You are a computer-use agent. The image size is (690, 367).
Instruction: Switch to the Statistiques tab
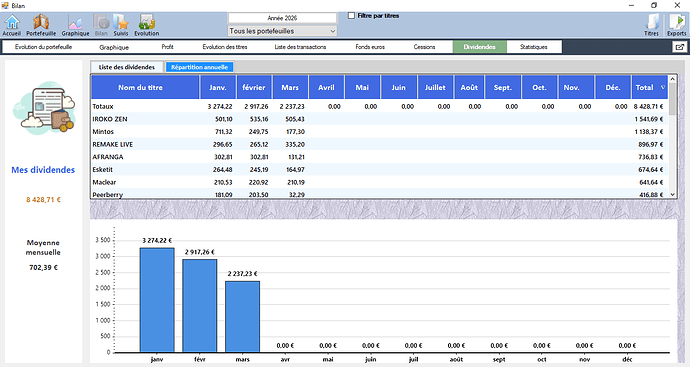(x=534, y=47)
